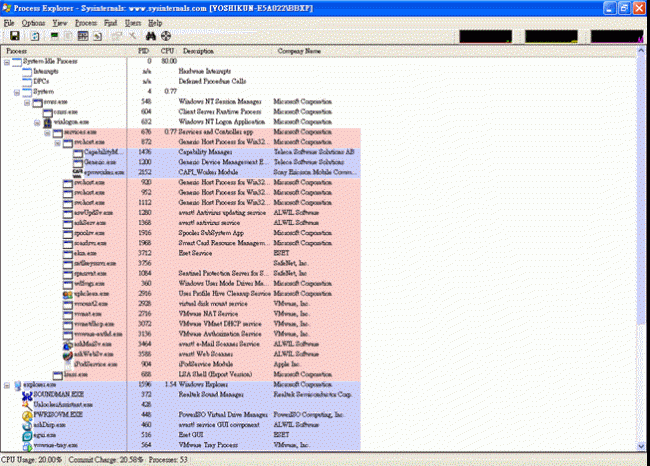Click the CPU usage mini graph

point(492,36)
